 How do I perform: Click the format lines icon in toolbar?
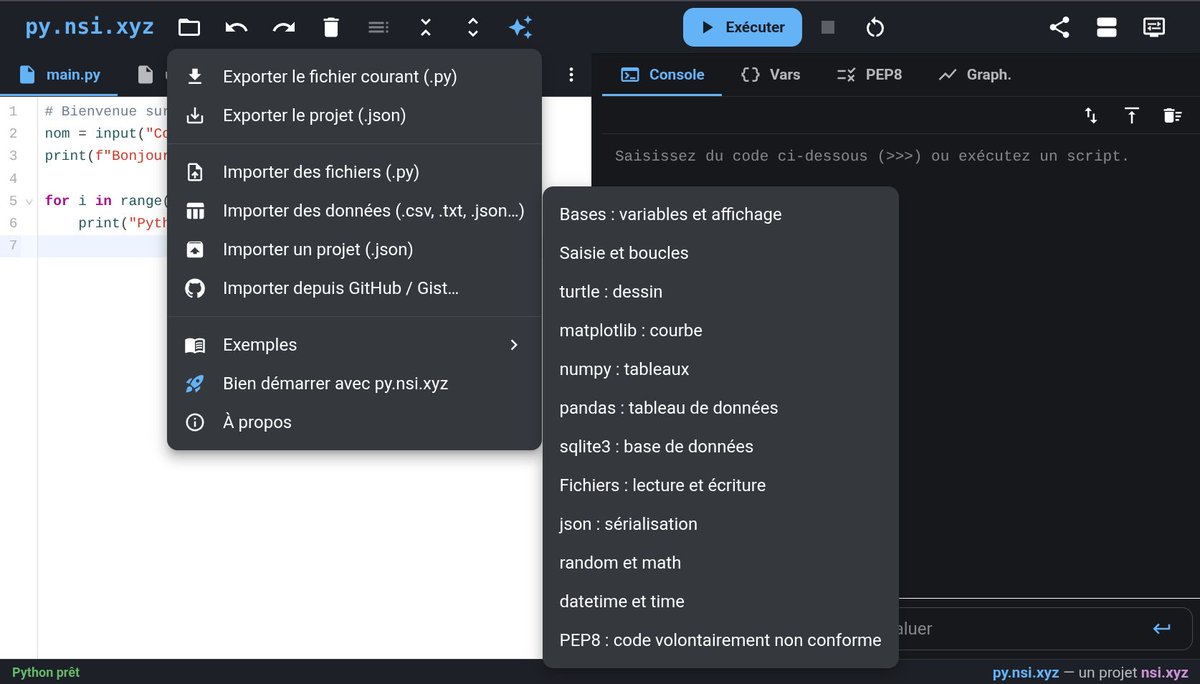point(378,28)
